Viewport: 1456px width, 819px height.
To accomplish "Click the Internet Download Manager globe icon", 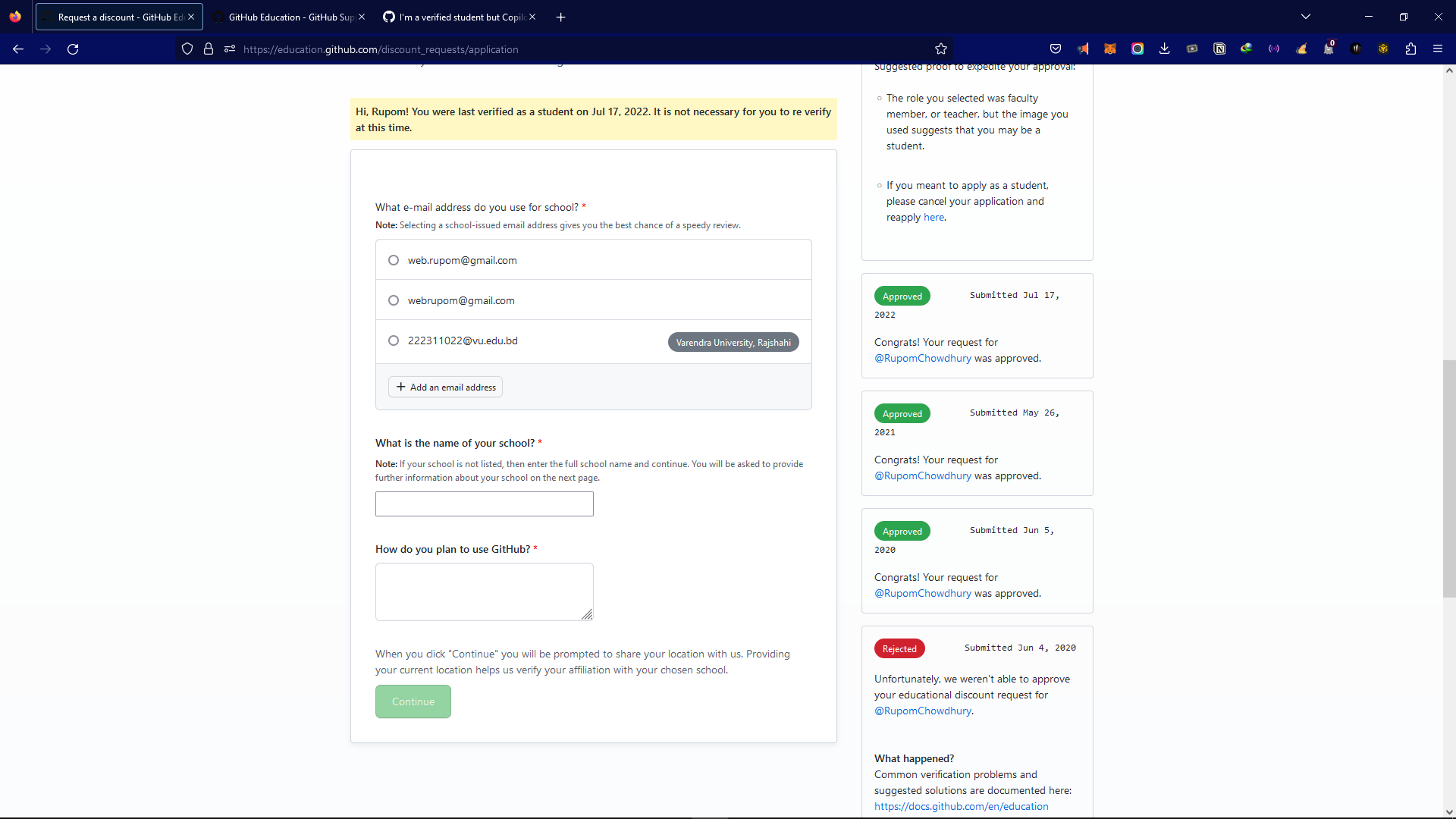I will tap(1247, 49).
